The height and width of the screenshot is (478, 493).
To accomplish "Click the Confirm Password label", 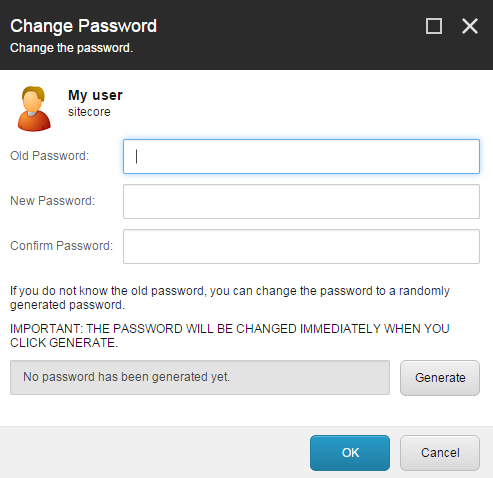I will [x=62, y=246].
